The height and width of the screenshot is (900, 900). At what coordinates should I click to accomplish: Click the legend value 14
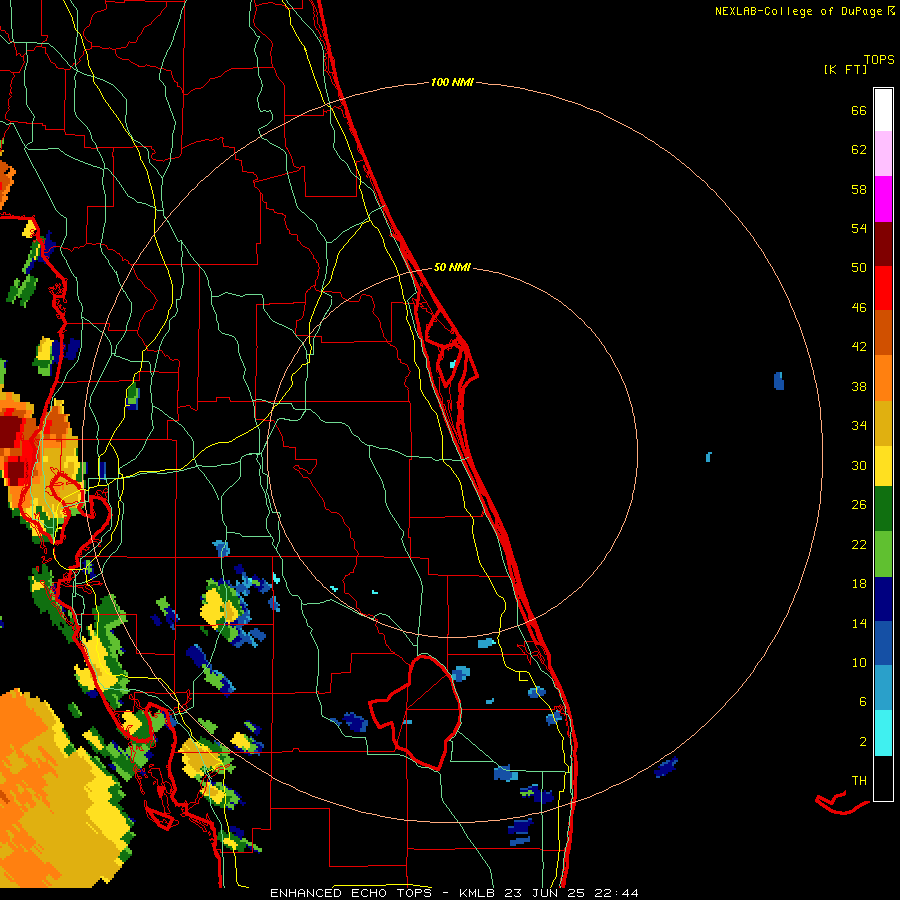tap(859, 623)
